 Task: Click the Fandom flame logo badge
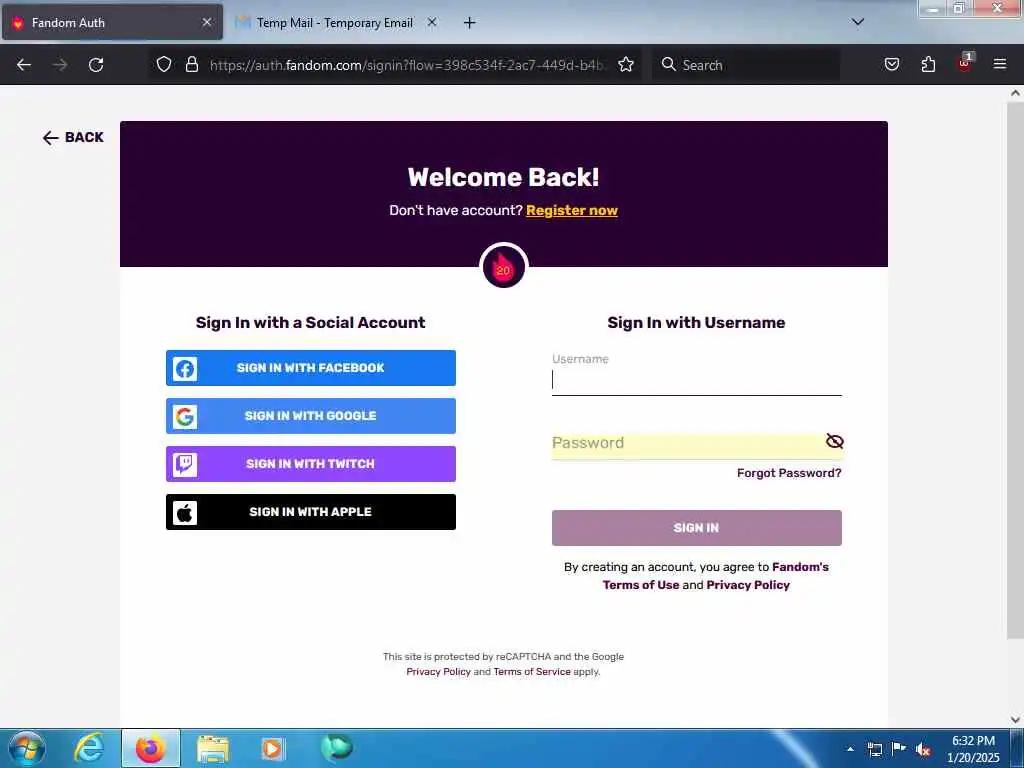(x=504, y=267)
